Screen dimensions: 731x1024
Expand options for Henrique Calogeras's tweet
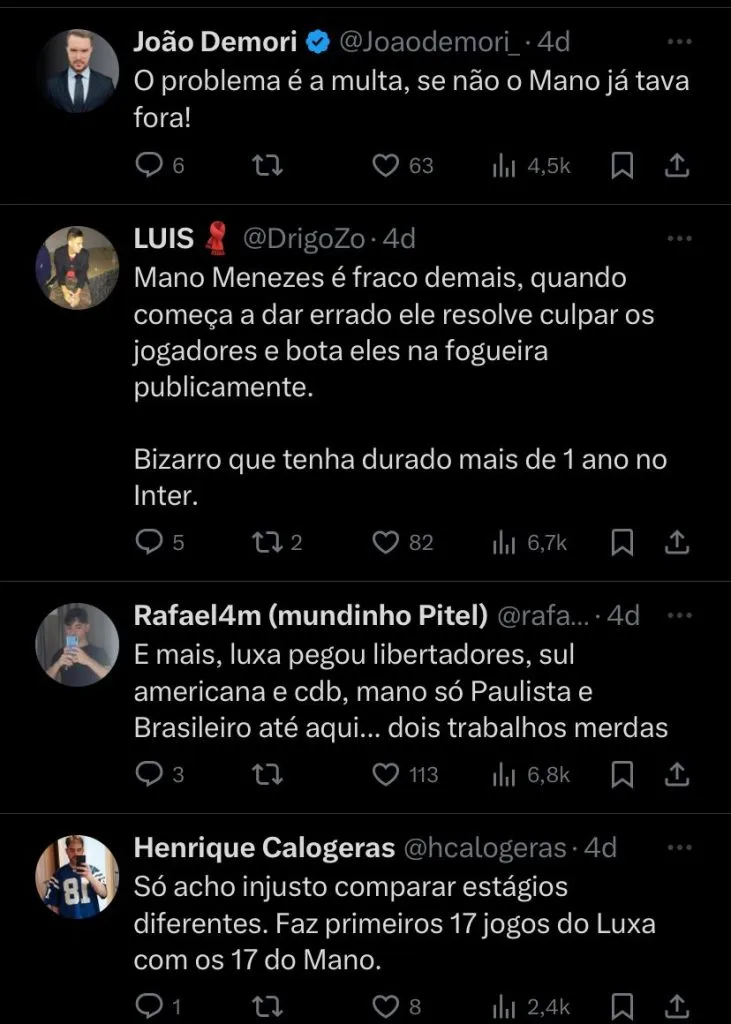click(679, 848)
